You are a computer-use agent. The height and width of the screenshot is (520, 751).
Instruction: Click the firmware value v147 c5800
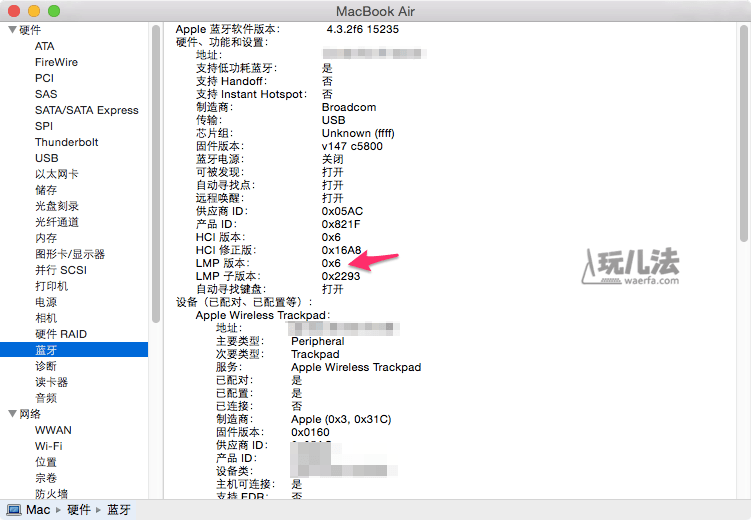(352, 146)
